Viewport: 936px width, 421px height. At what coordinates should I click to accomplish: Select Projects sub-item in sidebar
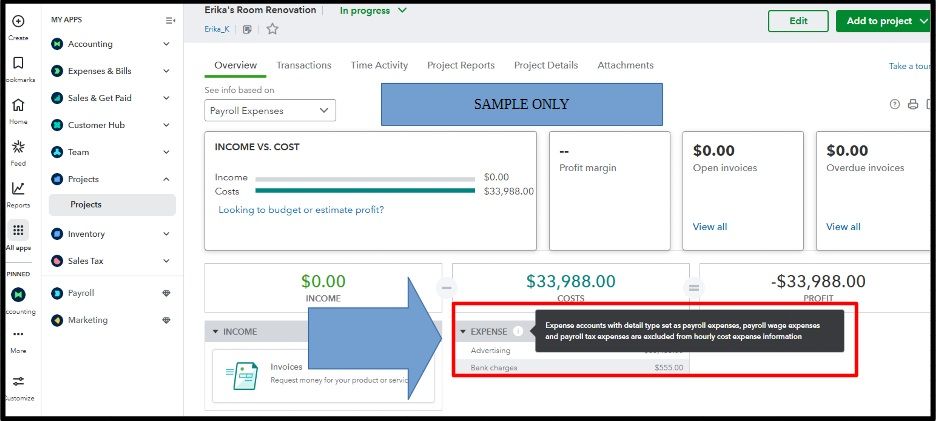(x=112, y=205)
